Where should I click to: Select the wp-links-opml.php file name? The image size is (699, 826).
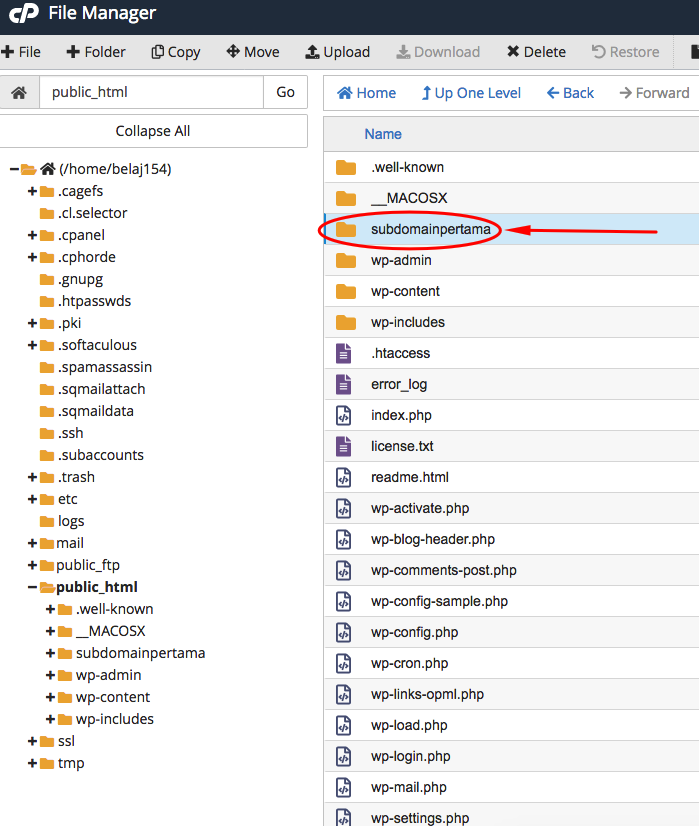(427, 694)
